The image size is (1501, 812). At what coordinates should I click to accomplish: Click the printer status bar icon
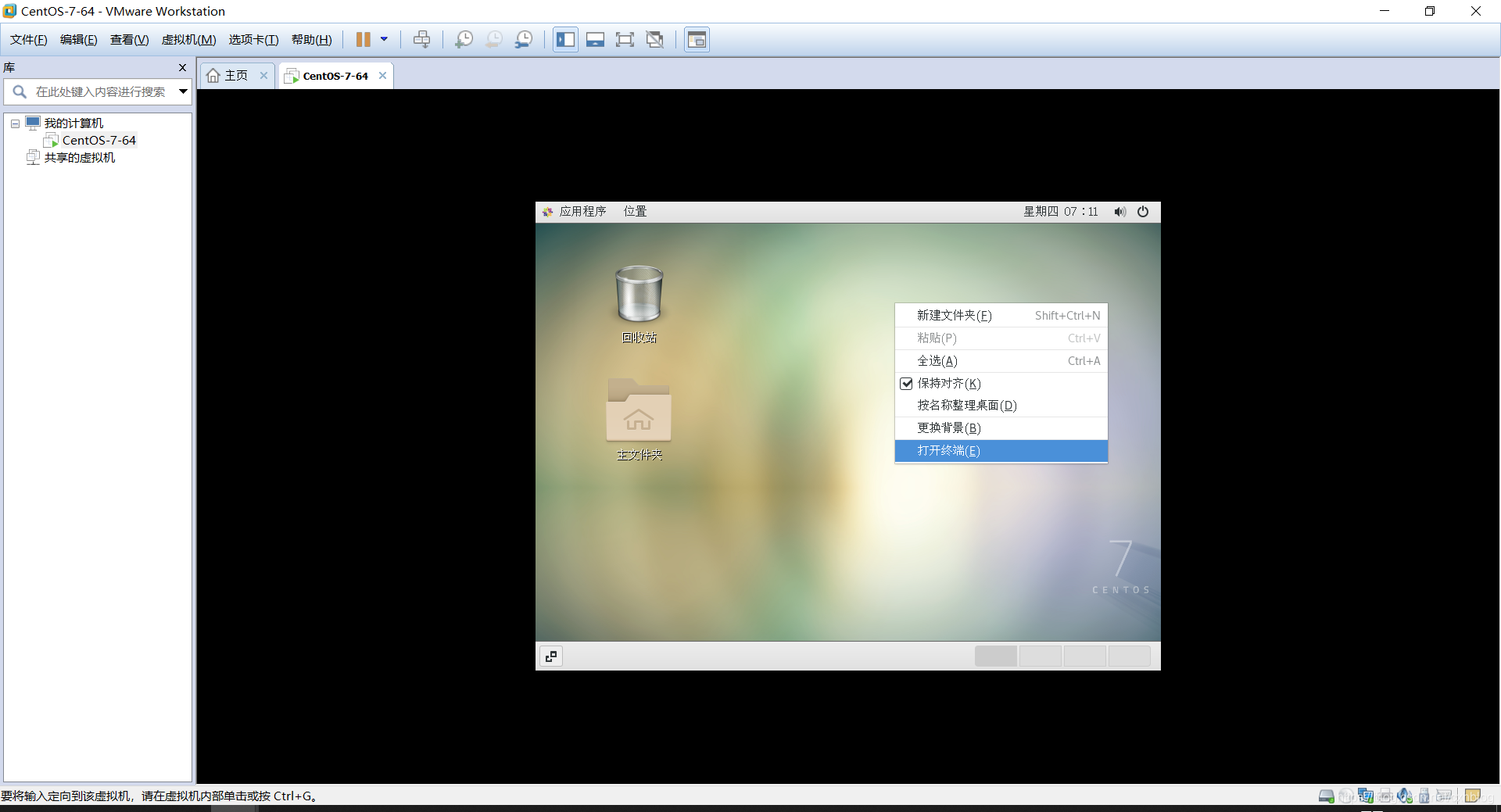1385,796
